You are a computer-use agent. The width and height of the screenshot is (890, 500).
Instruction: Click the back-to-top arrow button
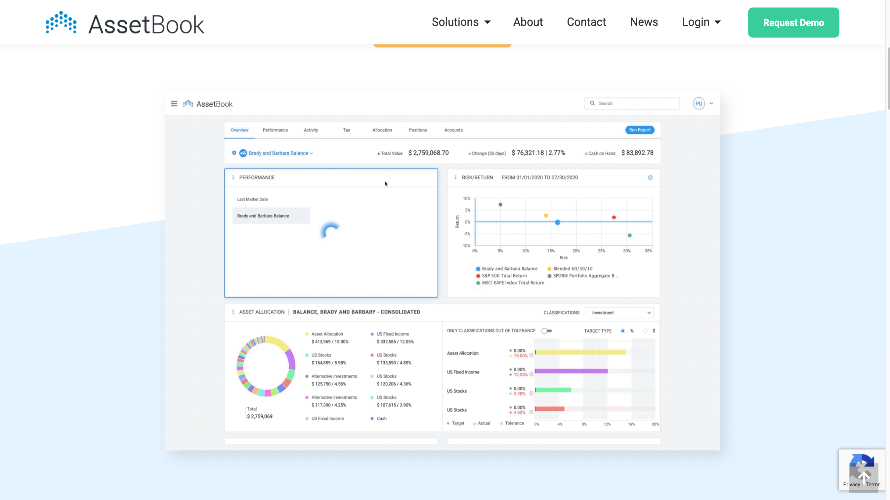click(863, 477)
